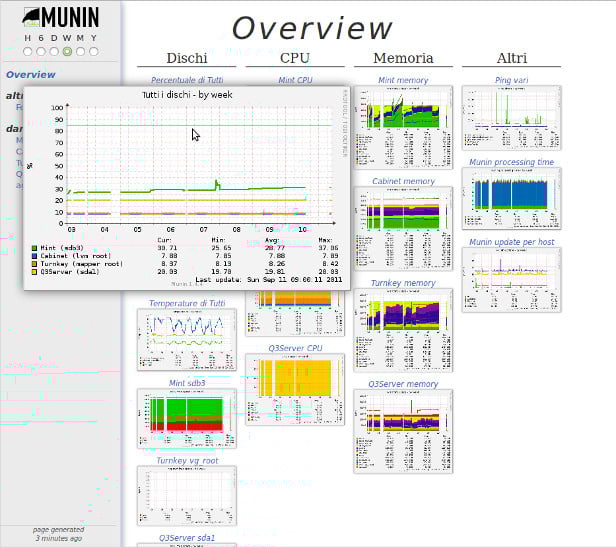The width and height of the screenshot is (616, 548).
Task: Click the Turnkey vg_root graph thumbnail
Action: click(187, 495)
